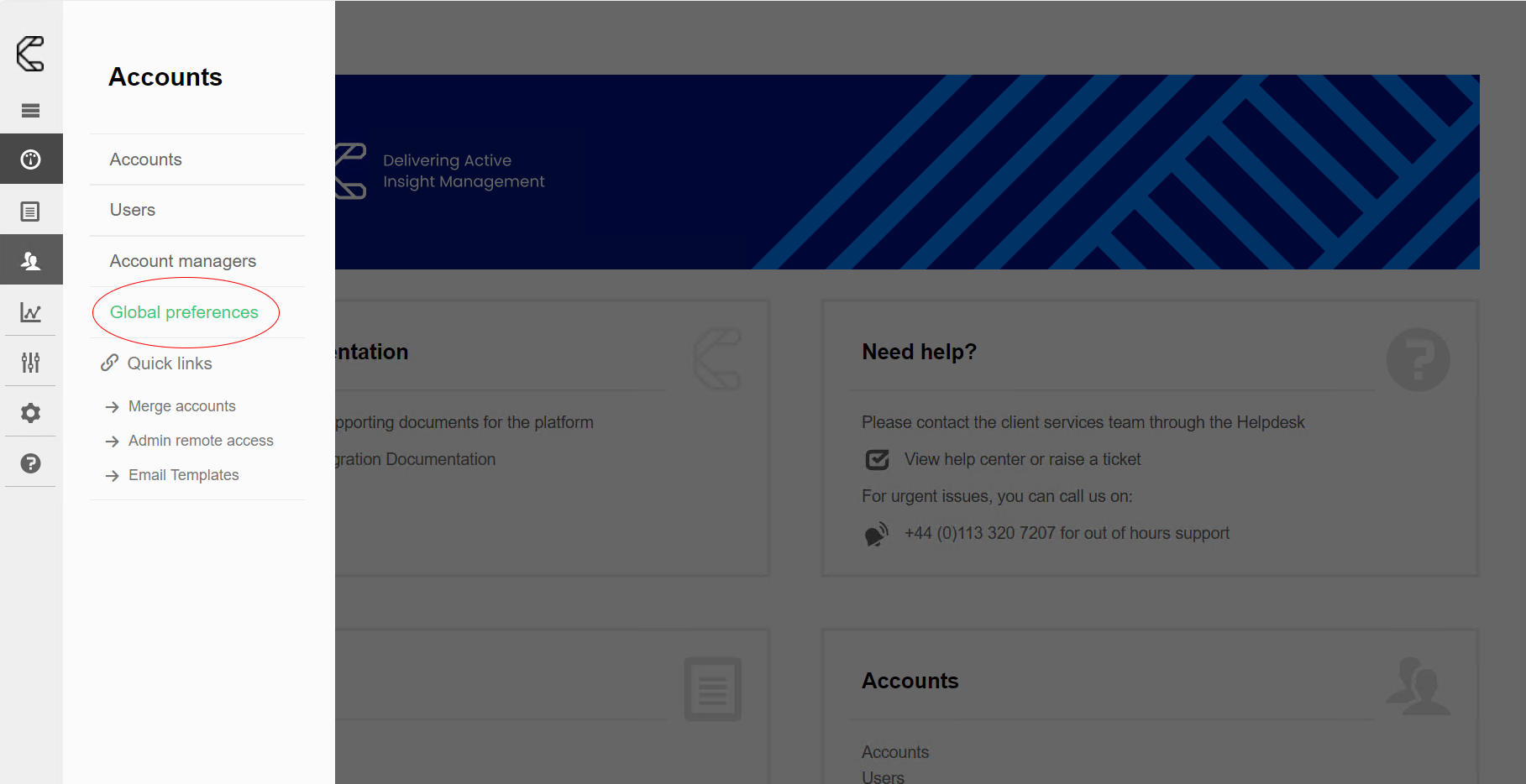Open the dashboard gauge icon
The width and height of the screenshot is (1526, 784).
[x=30, y=159]
